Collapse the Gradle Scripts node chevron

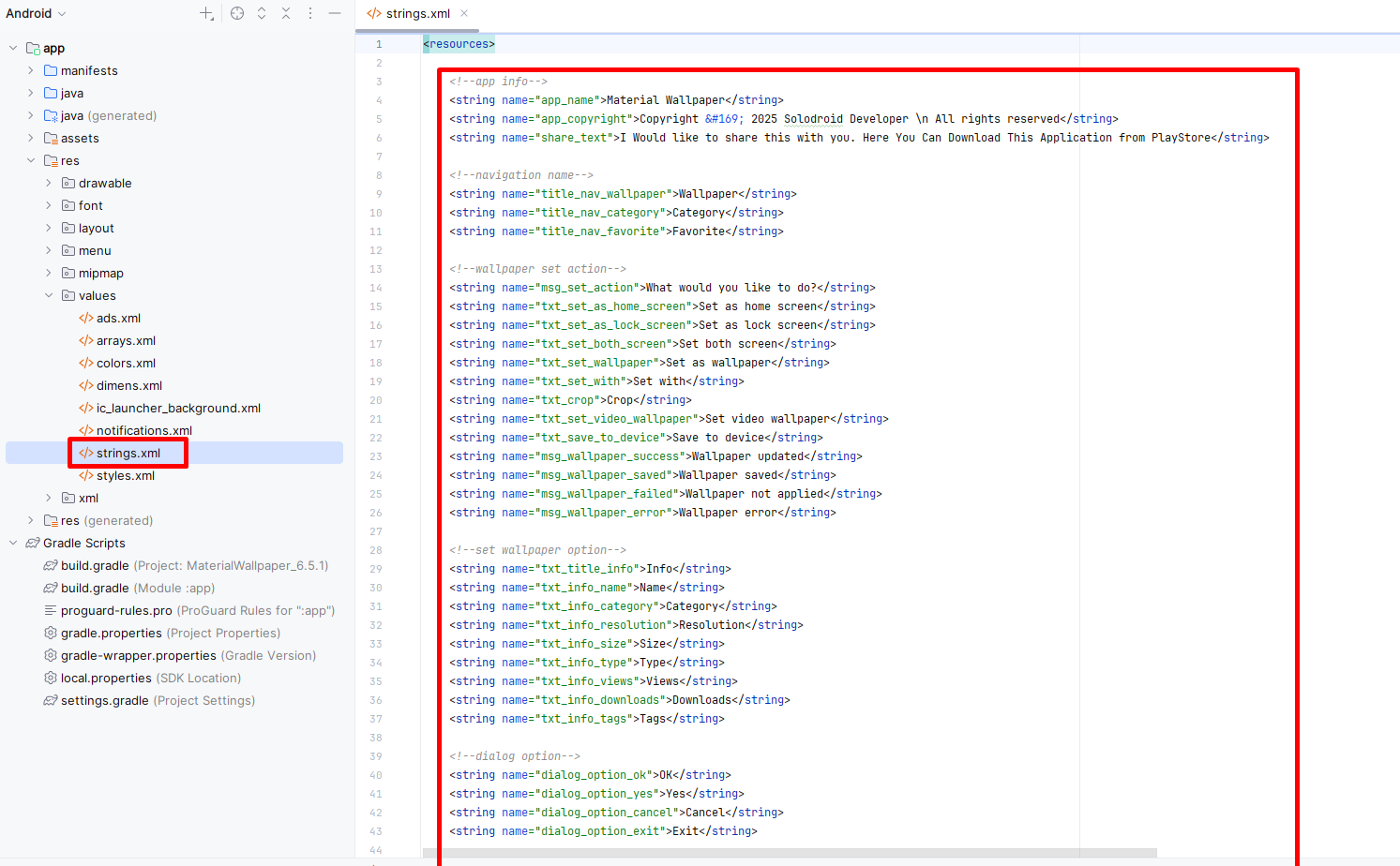13,543
